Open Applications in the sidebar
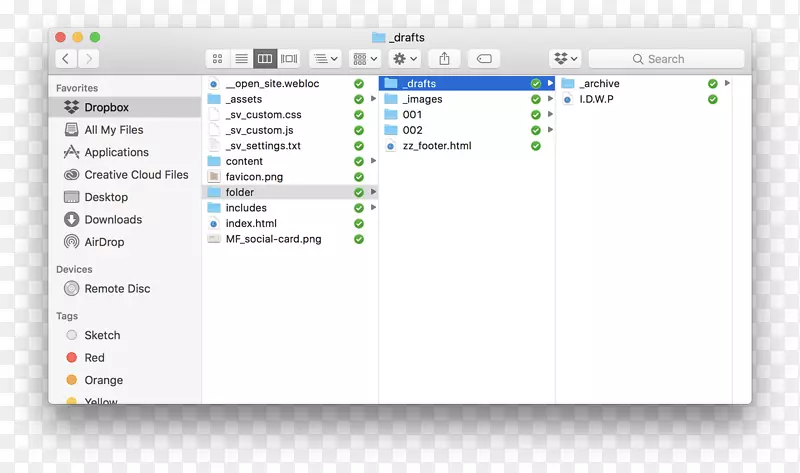 point(125,152)
